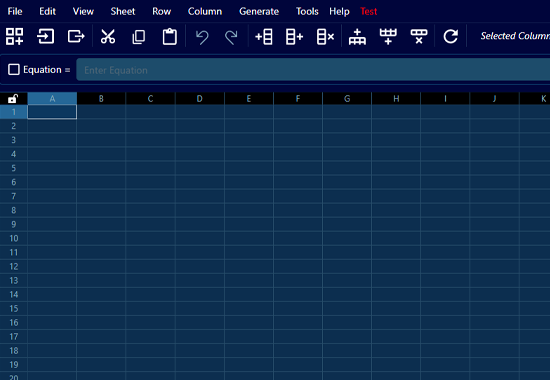Paste with the clipboard icon
550x380 pixels.
point(169,36)
